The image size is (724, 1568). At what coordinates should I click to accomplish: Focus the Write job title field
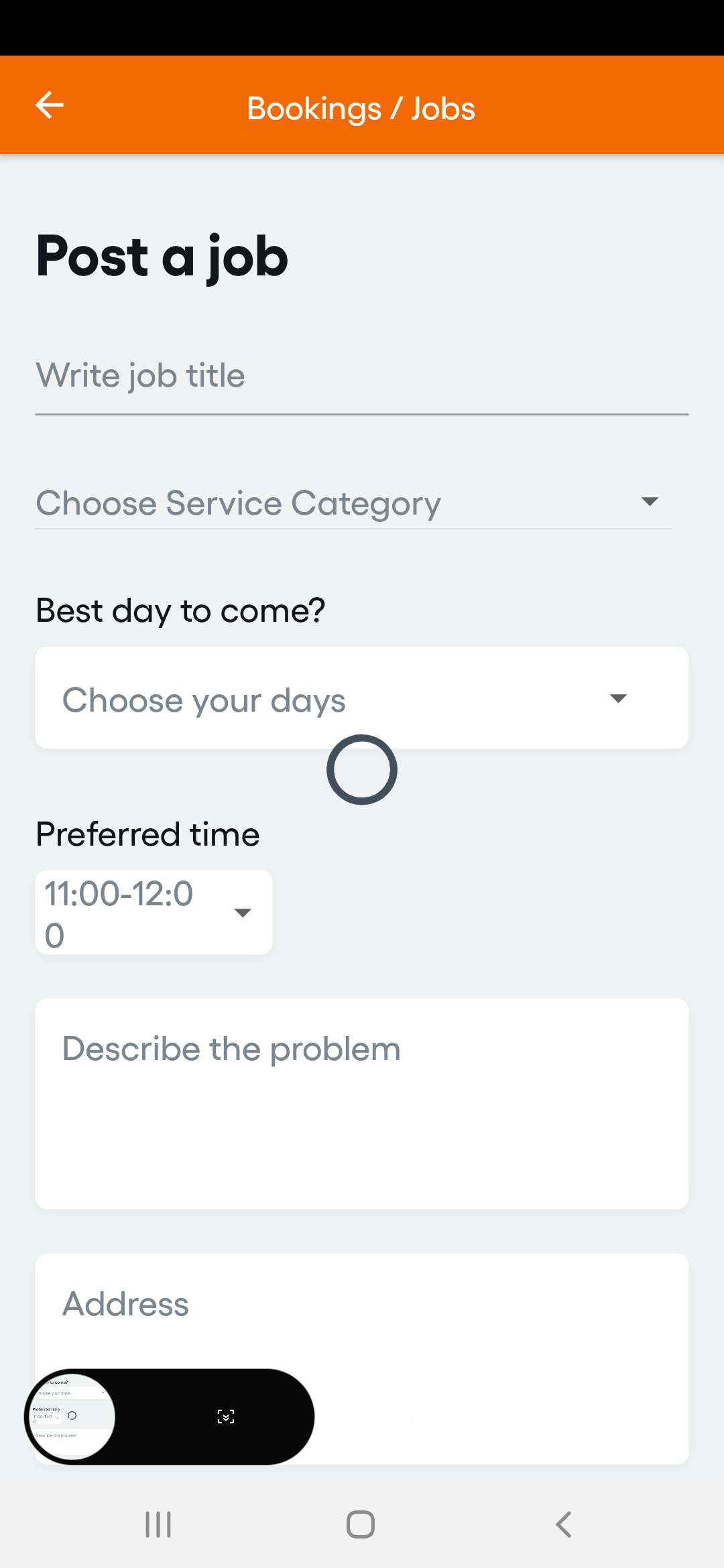tap(362, 377)
